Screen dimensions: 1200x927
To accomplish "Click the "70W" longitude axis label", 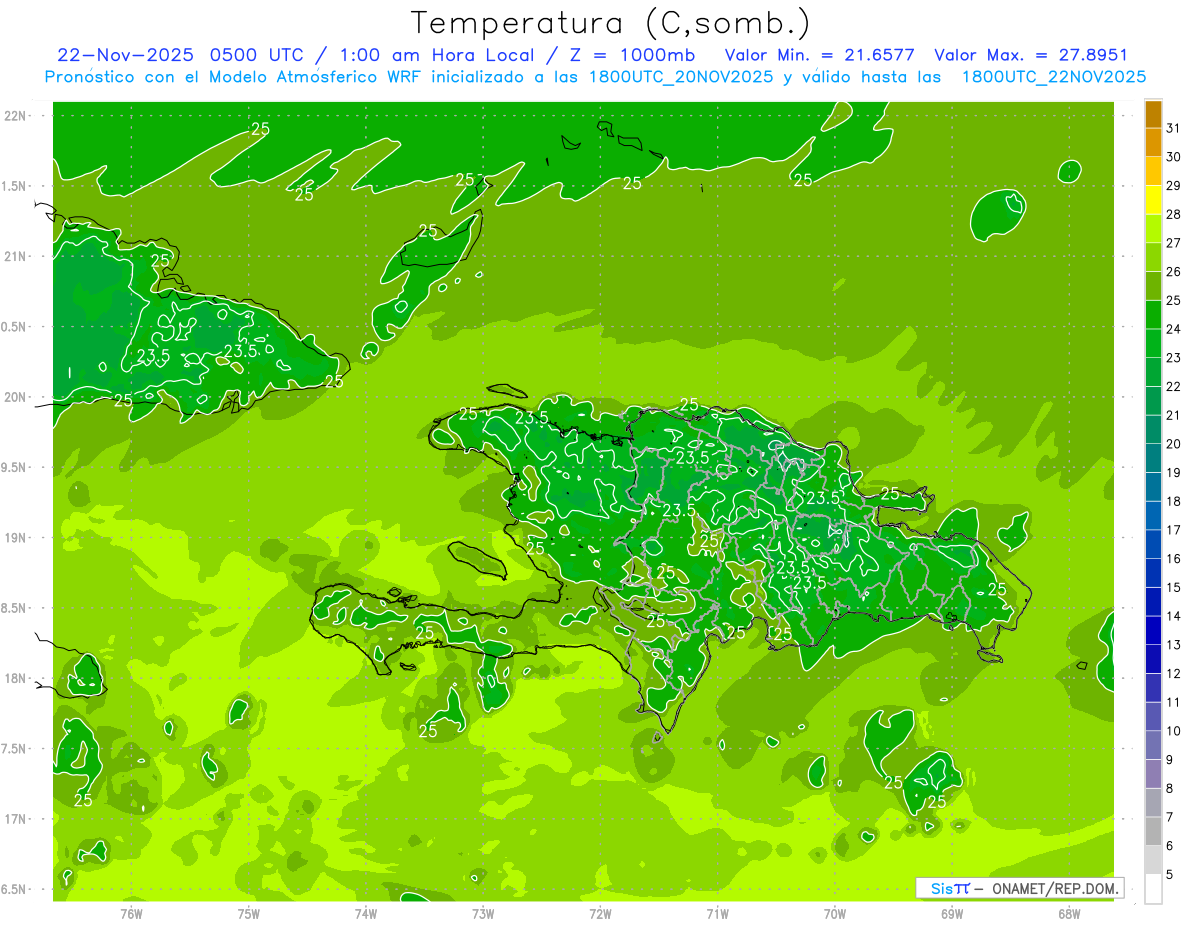I will pos(835,913).
